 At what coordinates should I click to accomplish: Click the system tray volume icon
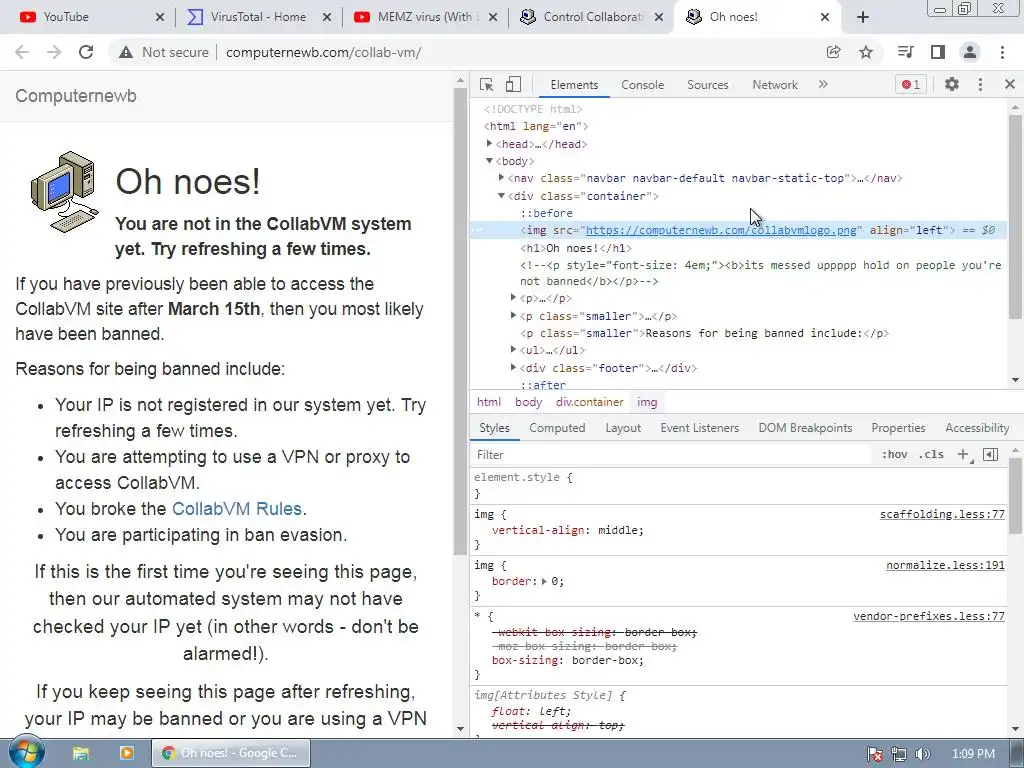coord(922,754)
